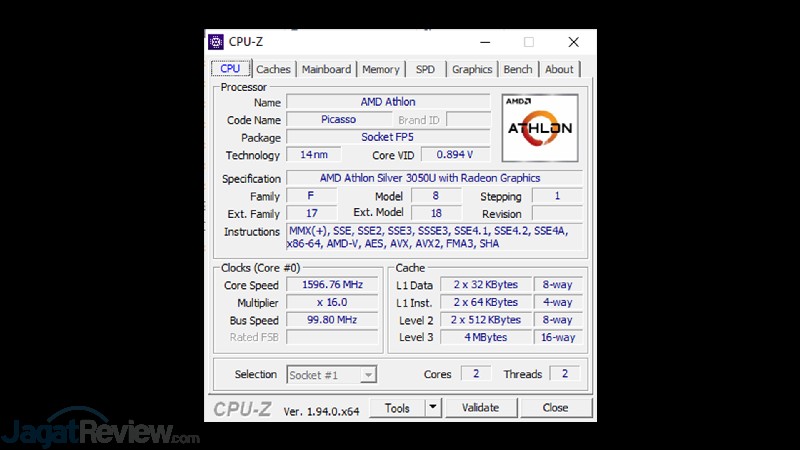This screenshot has width=800, height=450.
Task: Minimize the CPU-Z window
Action: point(485,42)
